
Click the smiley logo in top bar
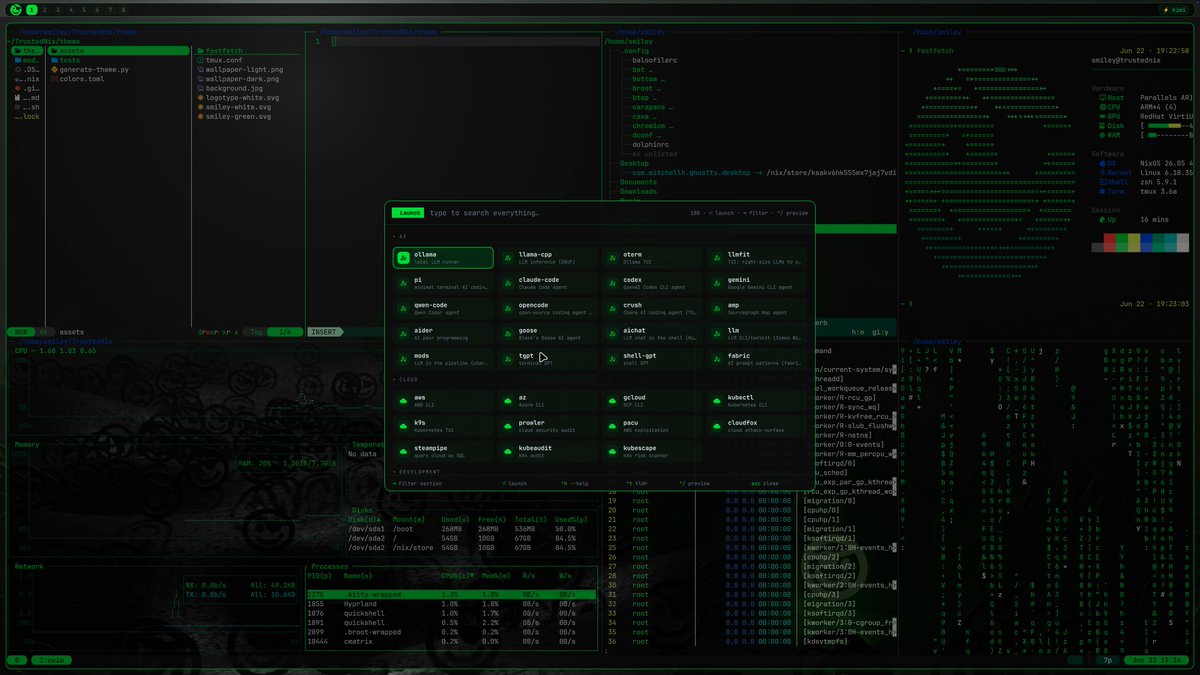click(x=18, y=9)
